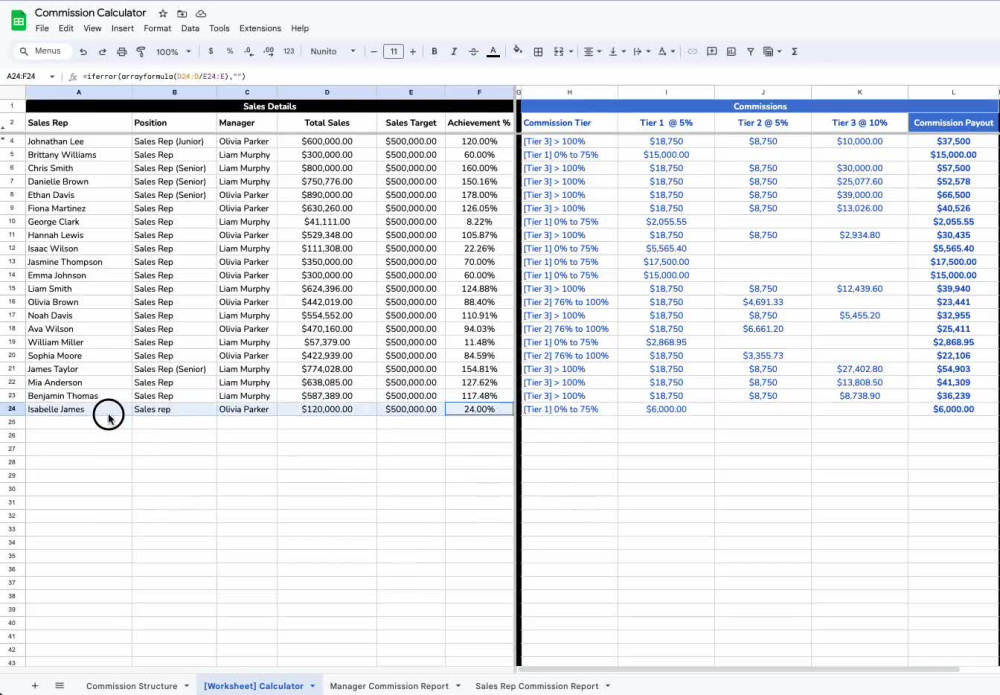The height and width of the screenshot is (695, 1000).
Task: Create a filter using the toolbar icon
Action: 751,51
